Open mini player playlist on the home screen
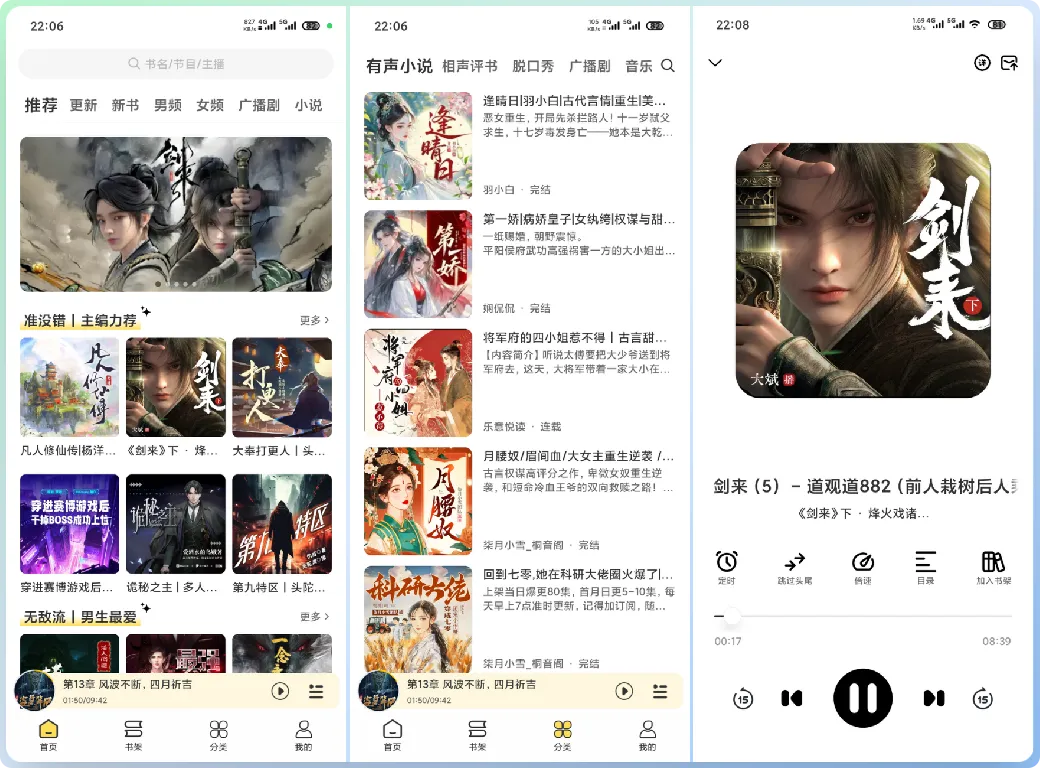Screen dimensions: 1040x768 tap(316, 691)
